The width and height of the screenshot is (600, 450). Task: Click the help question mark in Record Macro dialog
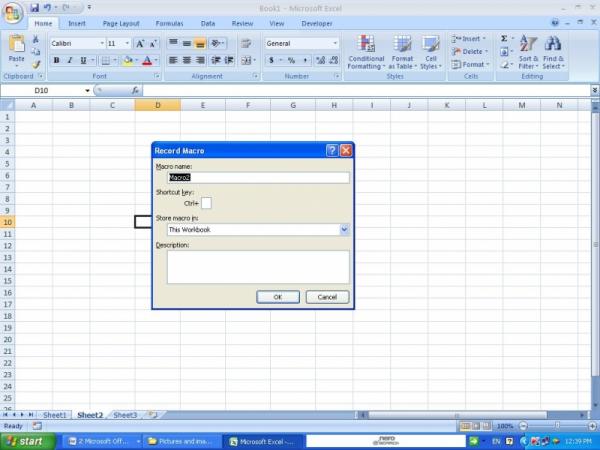click(331, 150)
